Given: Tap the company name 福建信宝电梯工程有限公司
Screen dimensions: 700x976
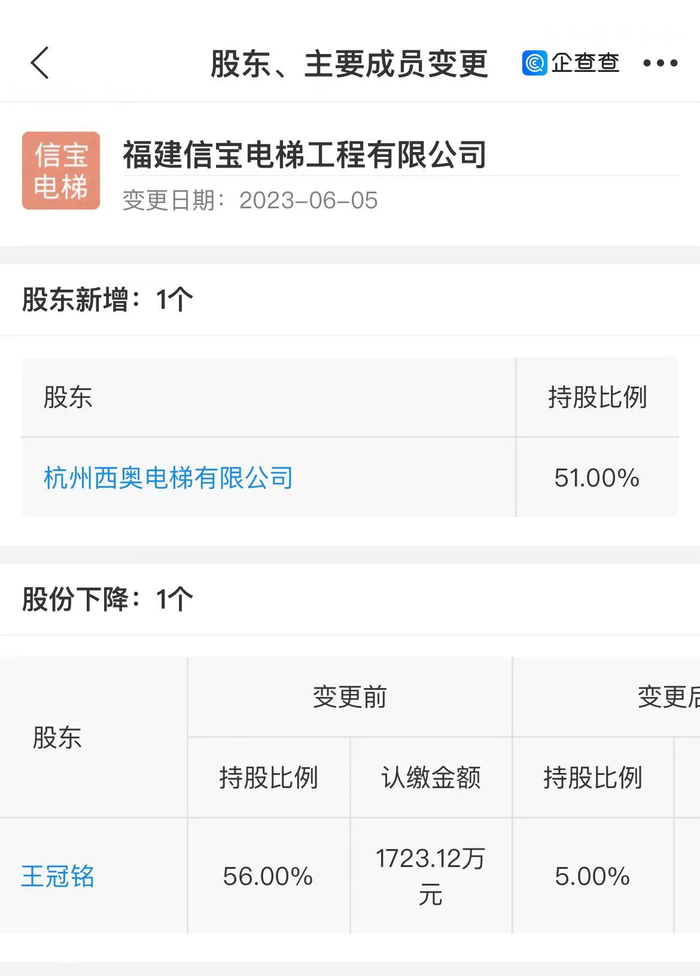Looking at the screenshot, I should [304, 155].
